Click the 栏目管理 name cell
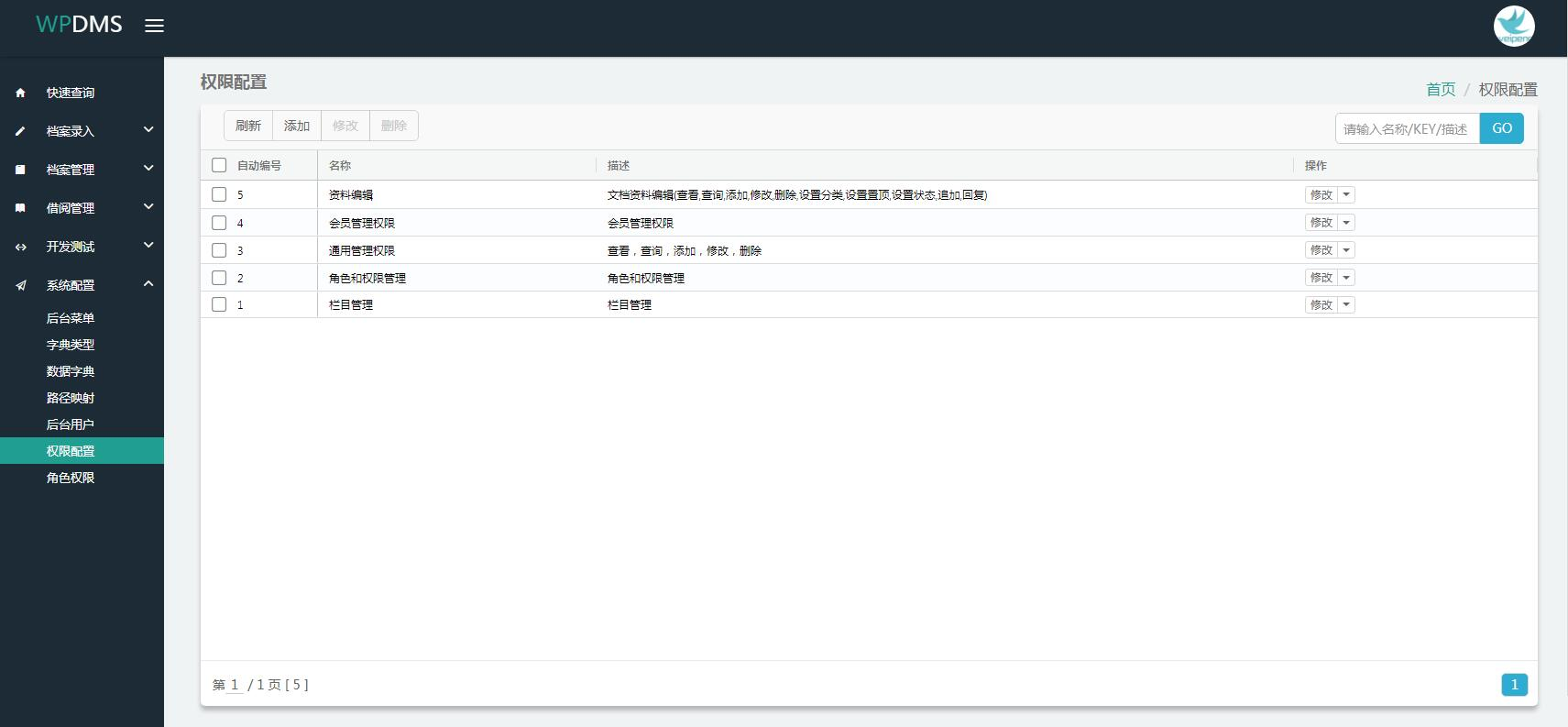 click(x=351, y=304)
